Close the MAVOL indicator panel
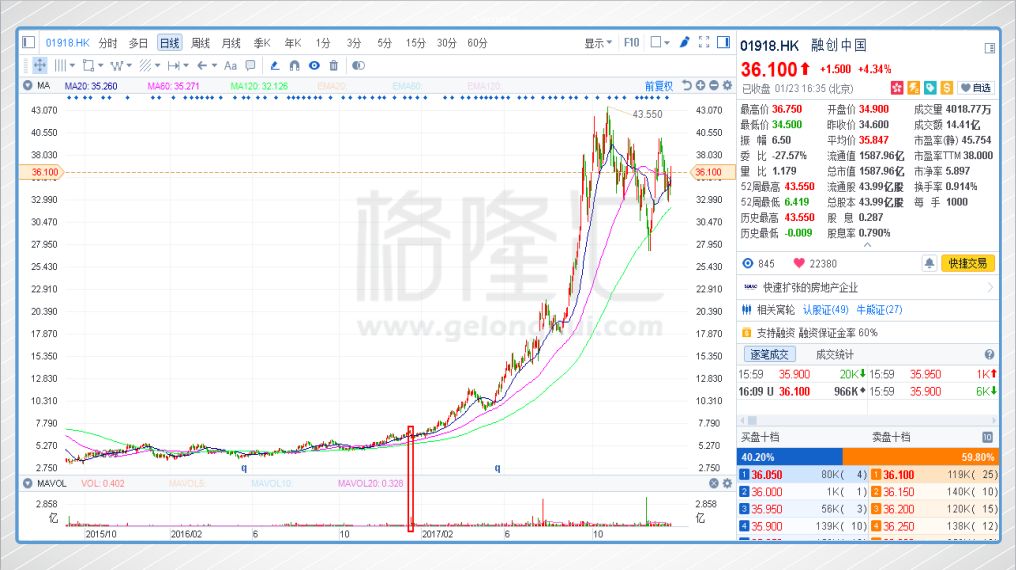Image resolution: width=1016 pixels, height=570 pixels. [x=713, y=483]
